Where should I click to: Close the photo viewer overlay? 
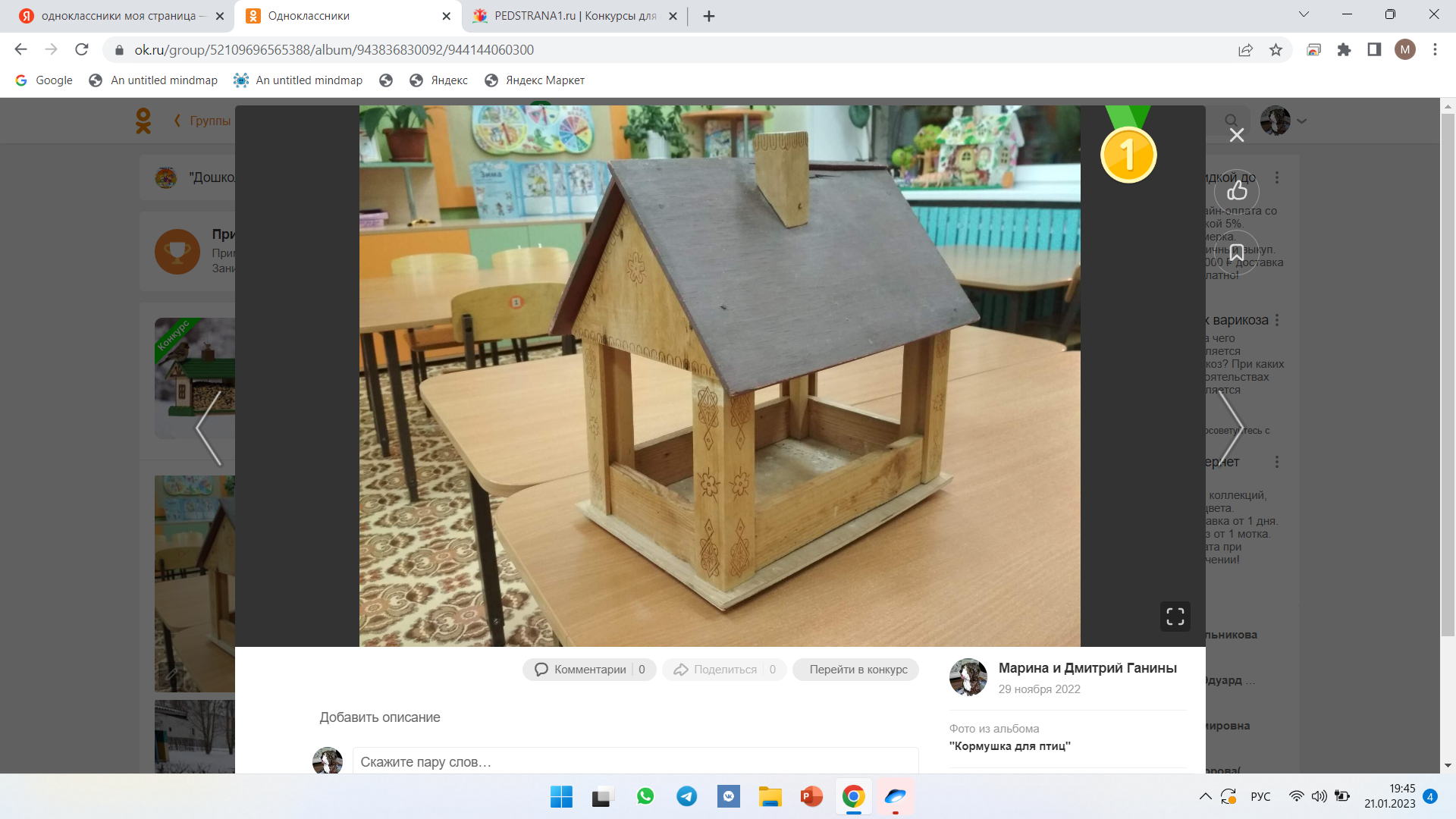pyautogui.click(x=1237, y=135)
